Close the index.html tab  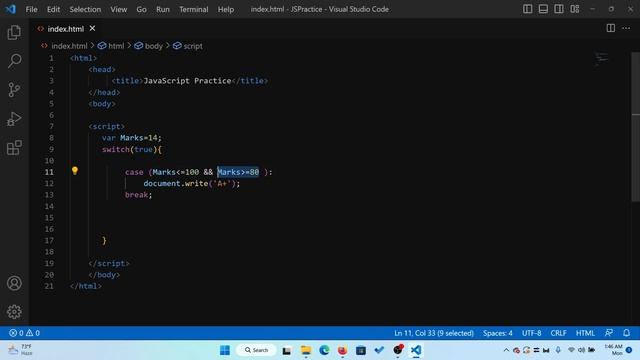click(92, 28)
